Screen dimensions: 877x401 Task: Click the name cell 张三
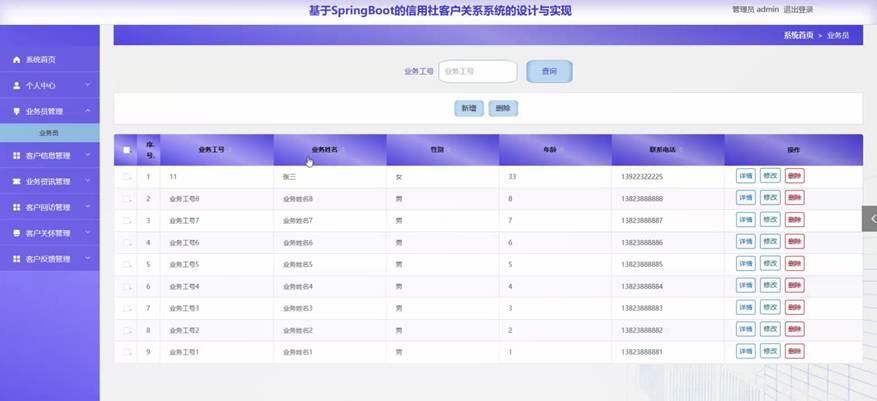290,177
